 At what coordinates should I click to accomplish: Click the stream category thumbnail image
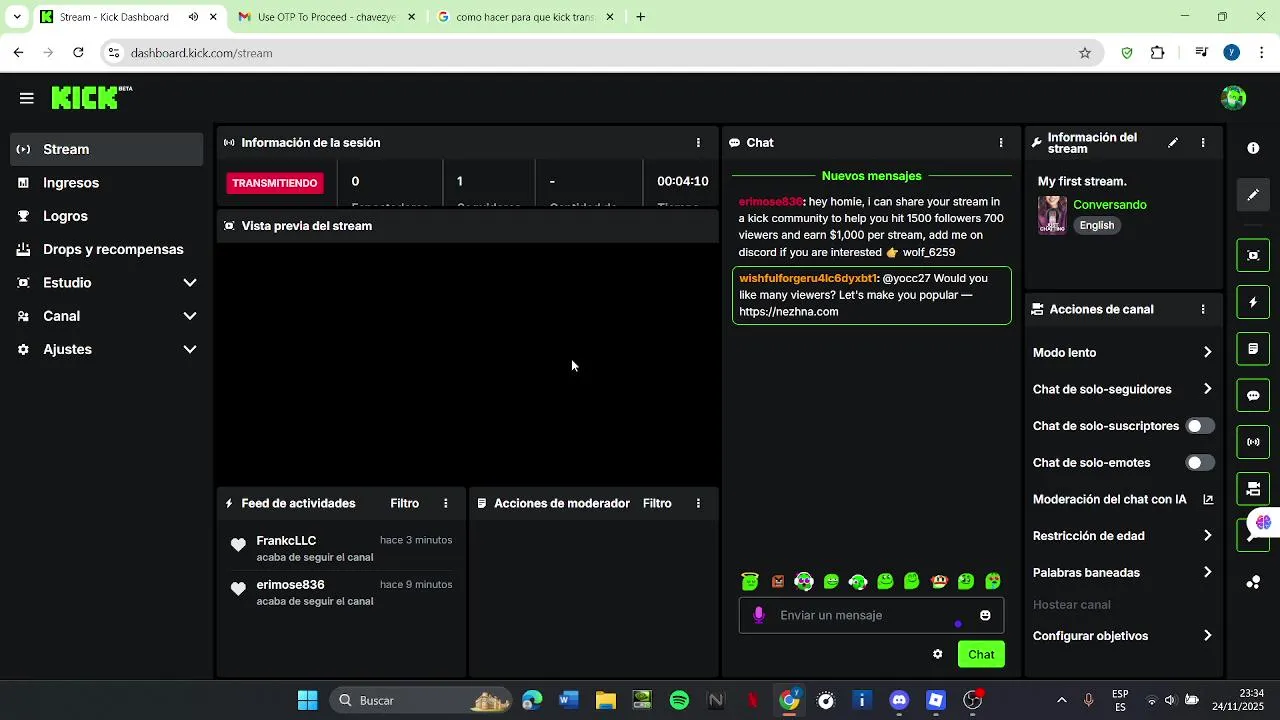coord(1052,215)
